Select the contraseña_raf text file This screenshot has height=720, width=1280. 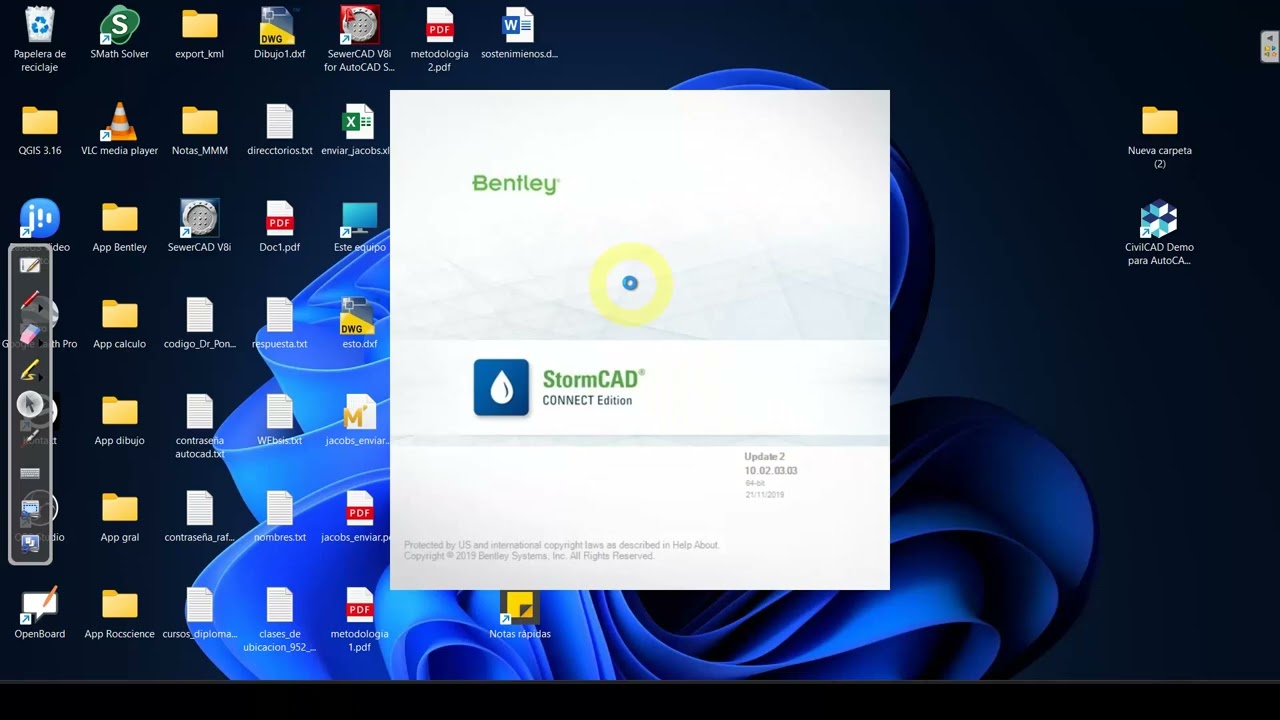click(x=200, y=518)
